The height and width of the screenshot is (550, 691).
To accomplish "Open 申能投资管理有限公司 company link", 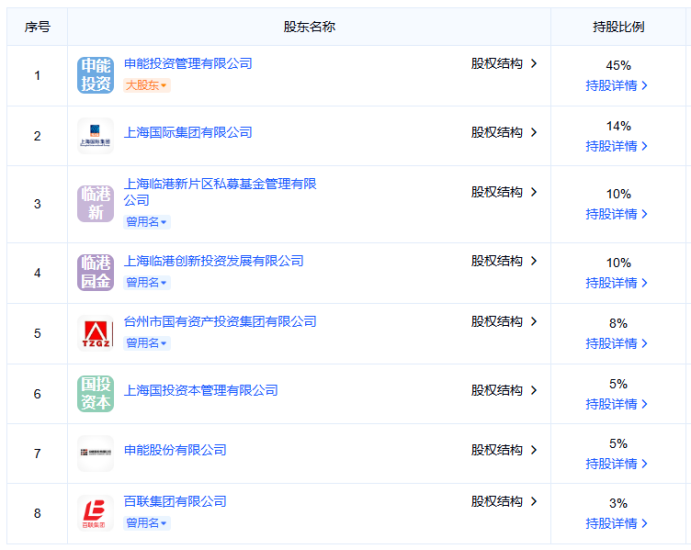I will point(188,63).
